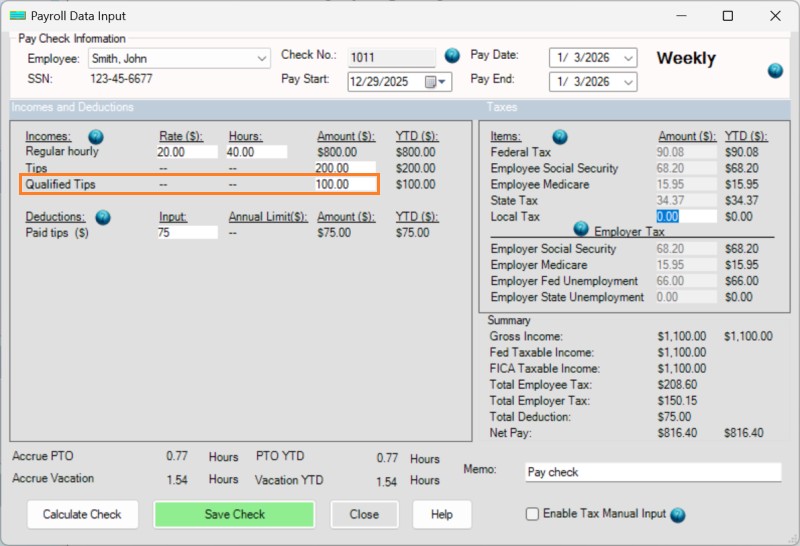Click the Federal Tax amount field

click(686, 152)
